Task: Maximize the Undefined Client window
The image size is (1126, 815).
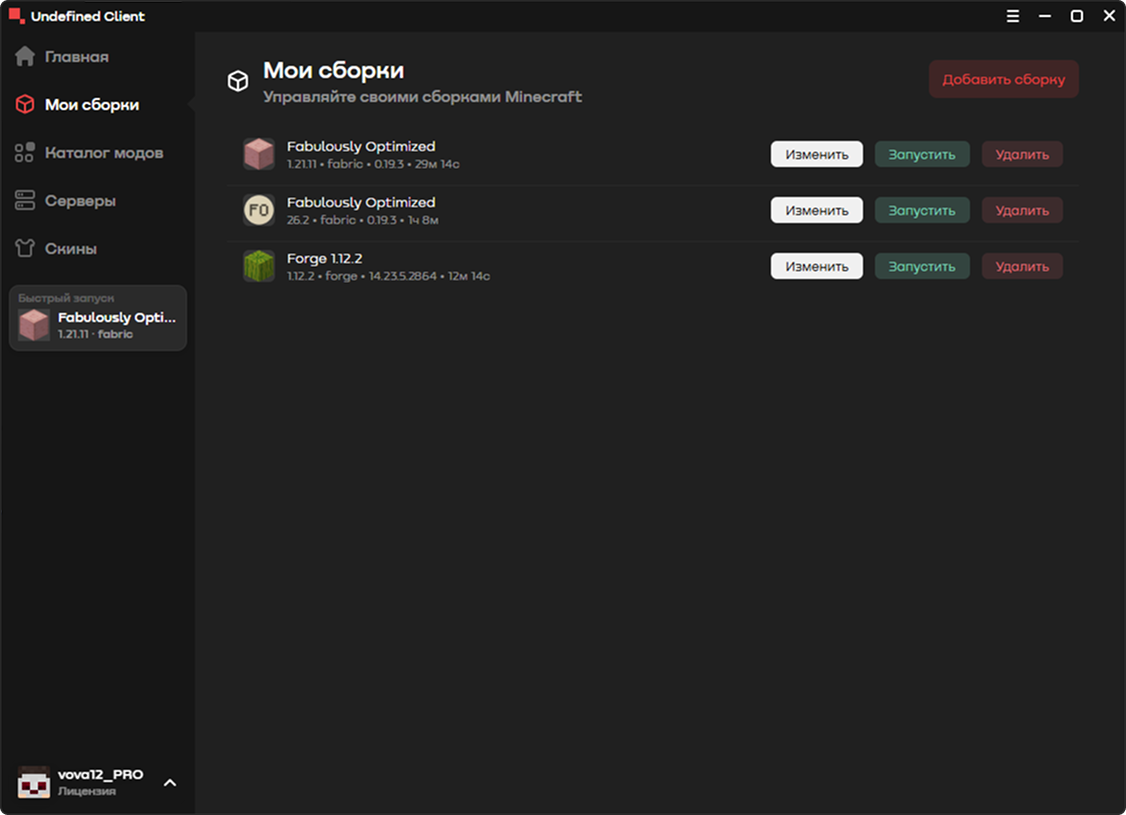Action: [1076, 16]
